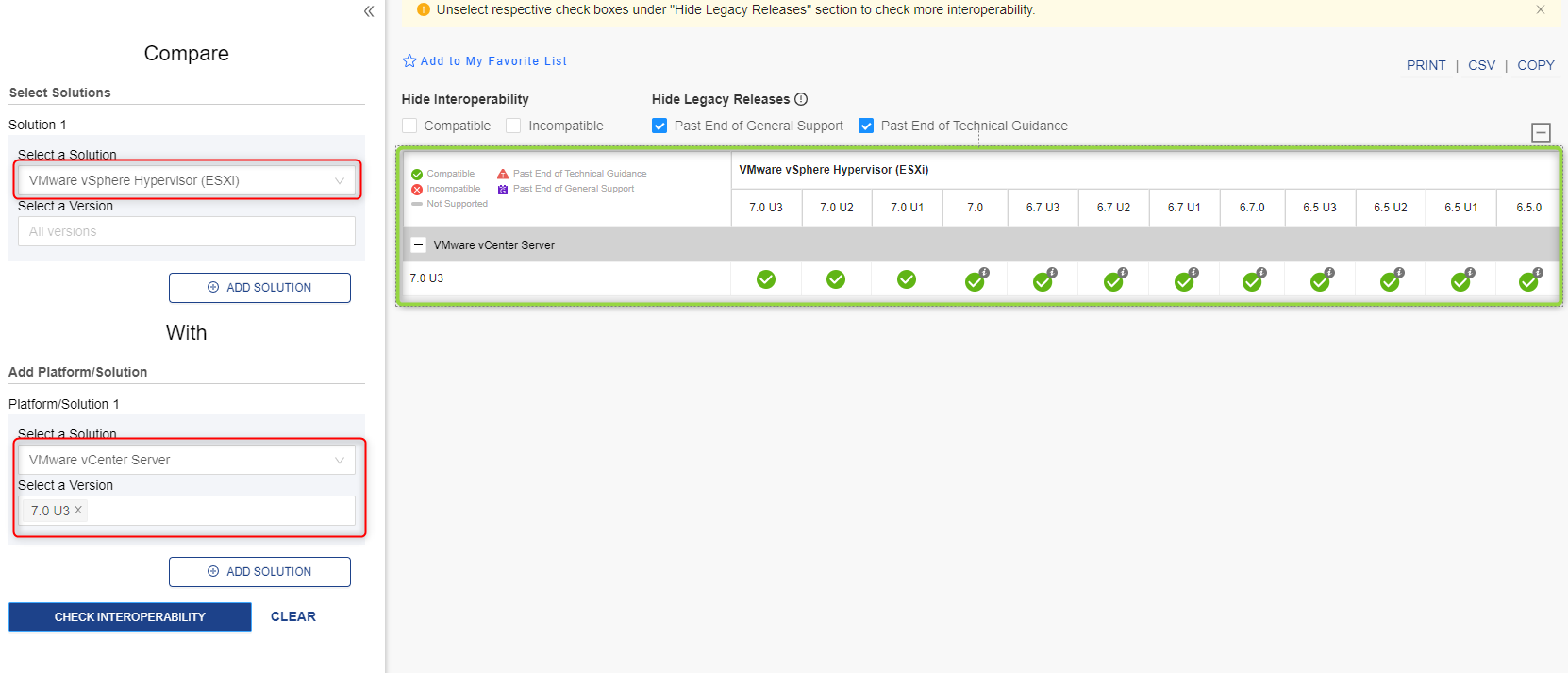Open the Solution 1 solution dropdown
The width and height of the screenshot is (1568, 673).
(x=187, y=180)
